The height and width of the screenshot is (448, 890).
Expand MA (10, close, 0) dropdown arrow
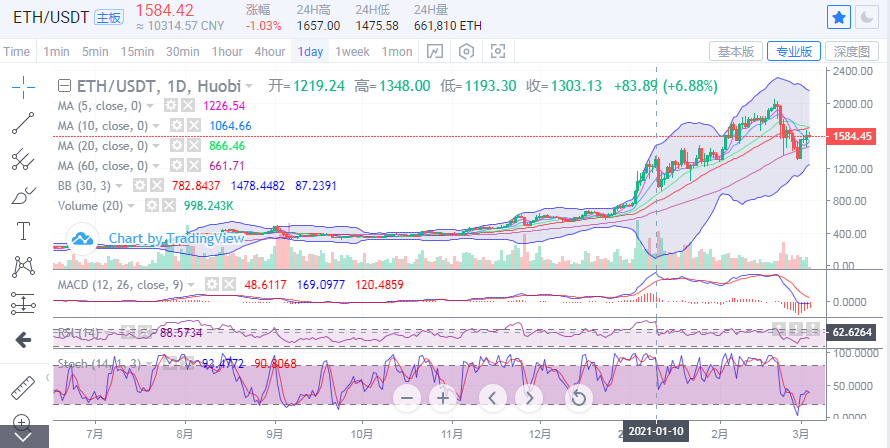tap(156, 126)
